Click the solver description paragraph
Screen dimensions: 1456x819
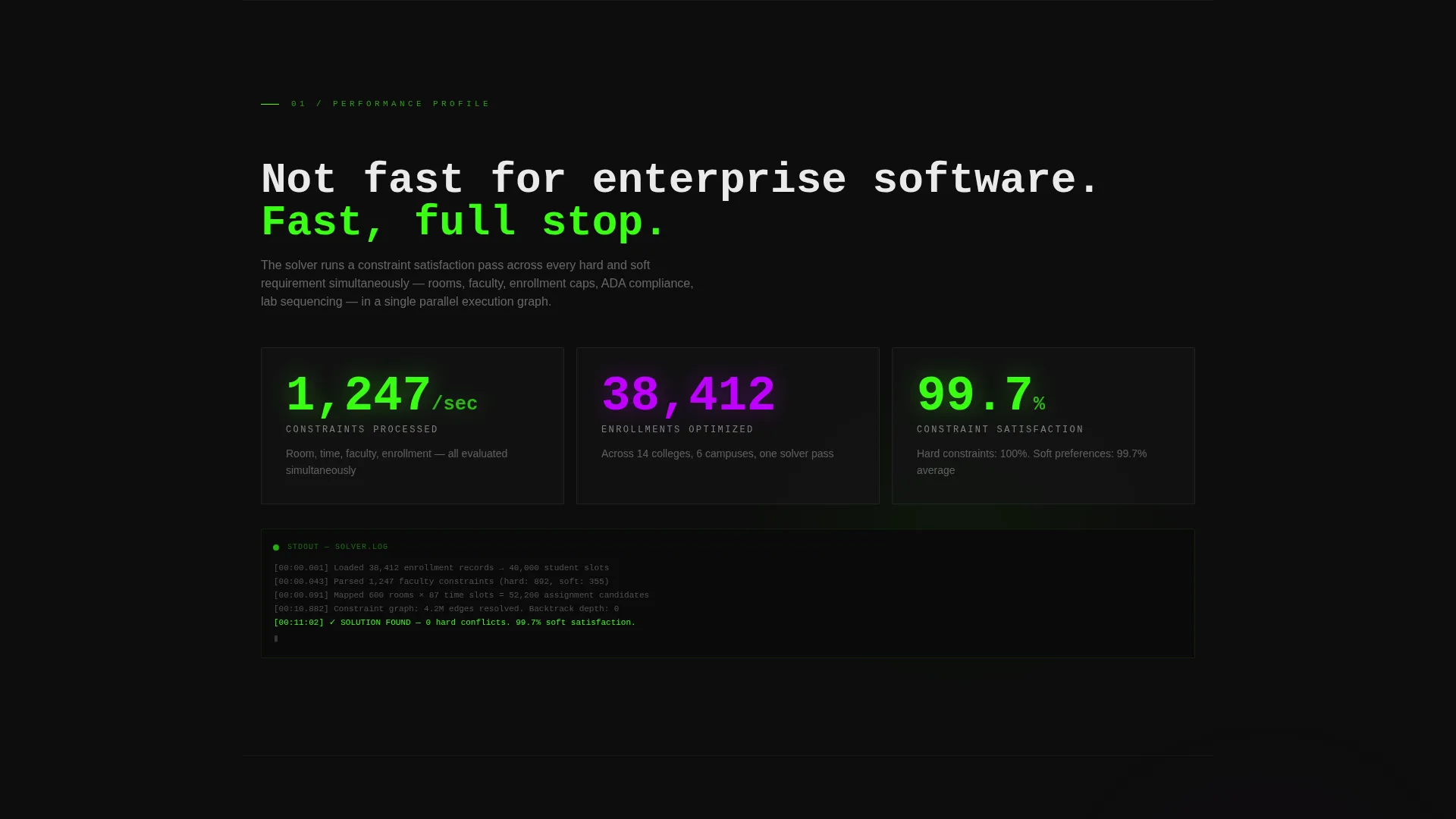(x=477, y=284)
